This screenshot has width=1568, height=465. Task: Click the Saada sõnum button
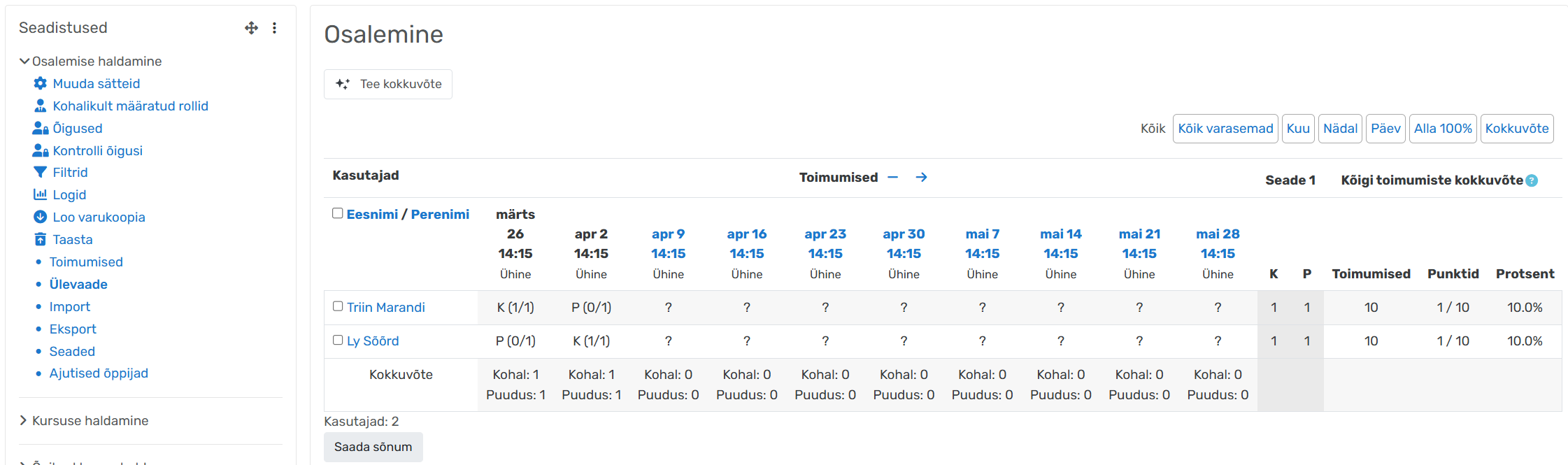(373, 447)
